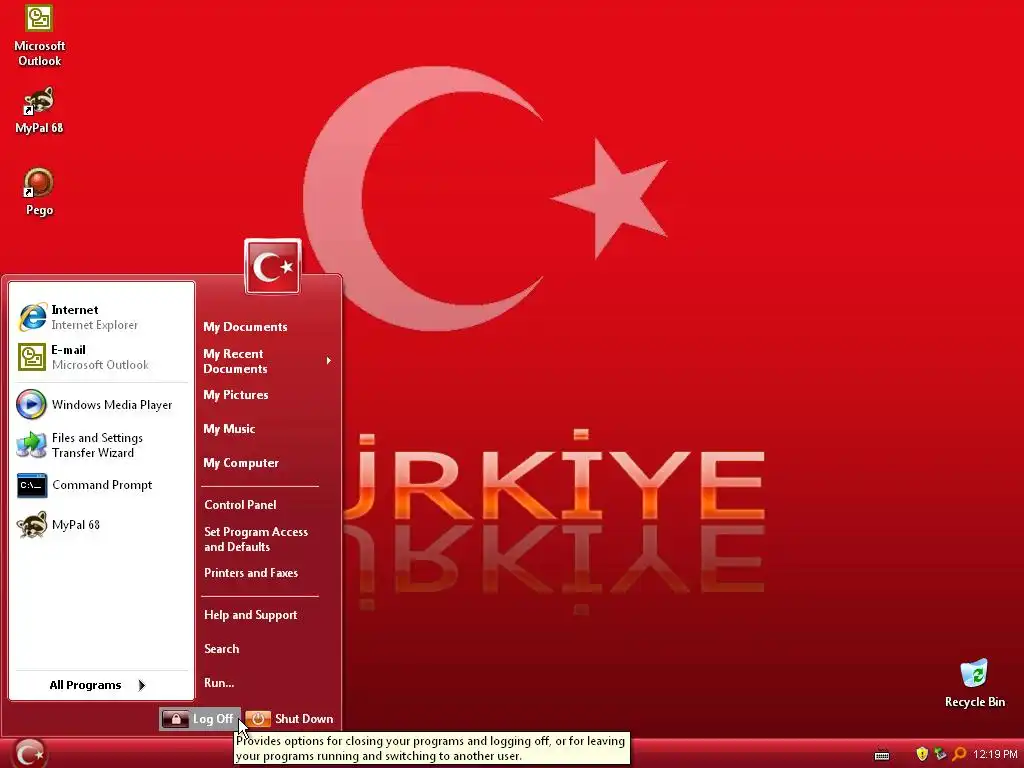
Task: Click the 12:19 PM taskbar clock
Action: coord(995,754)
